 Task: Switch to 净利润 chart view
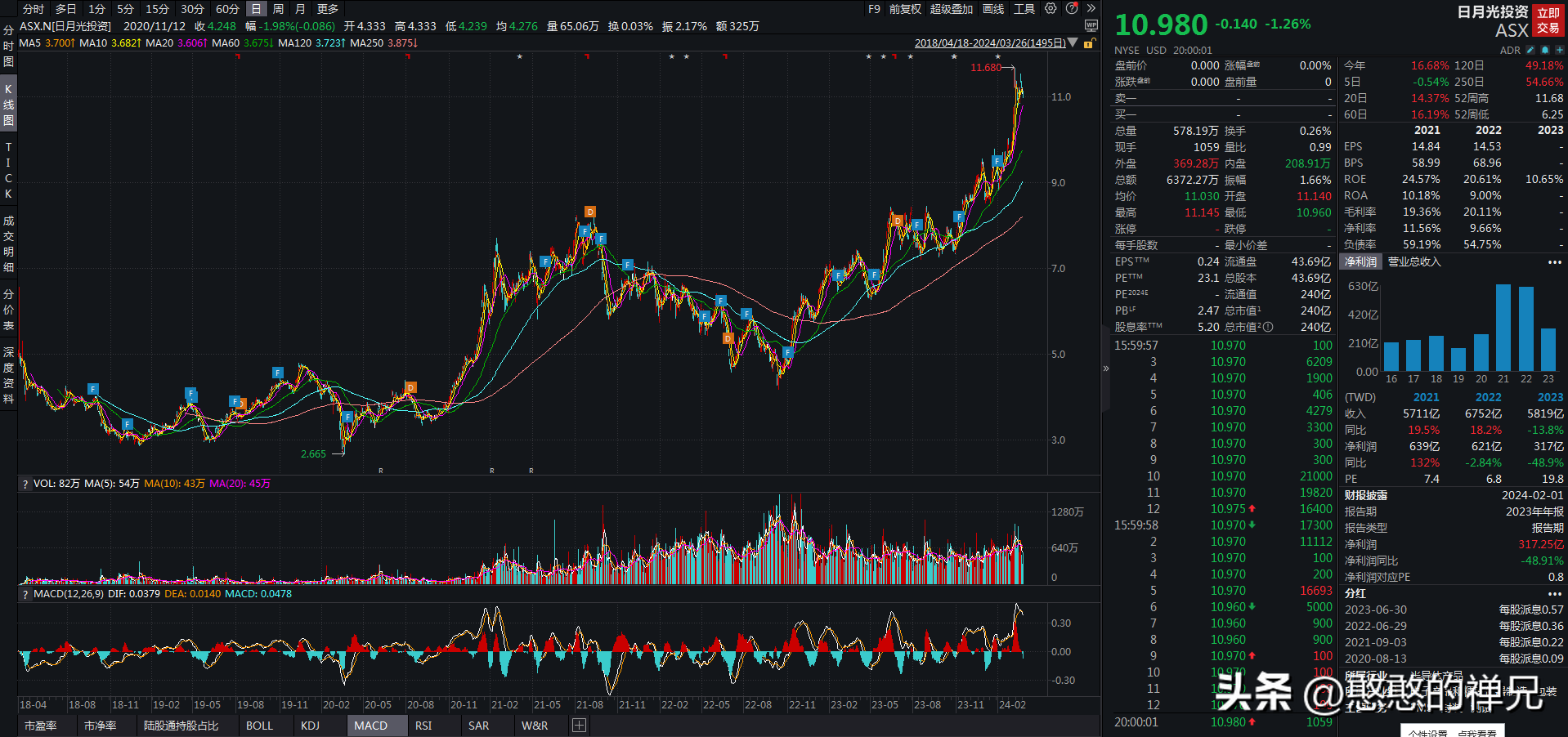[x=1360, y=262]
